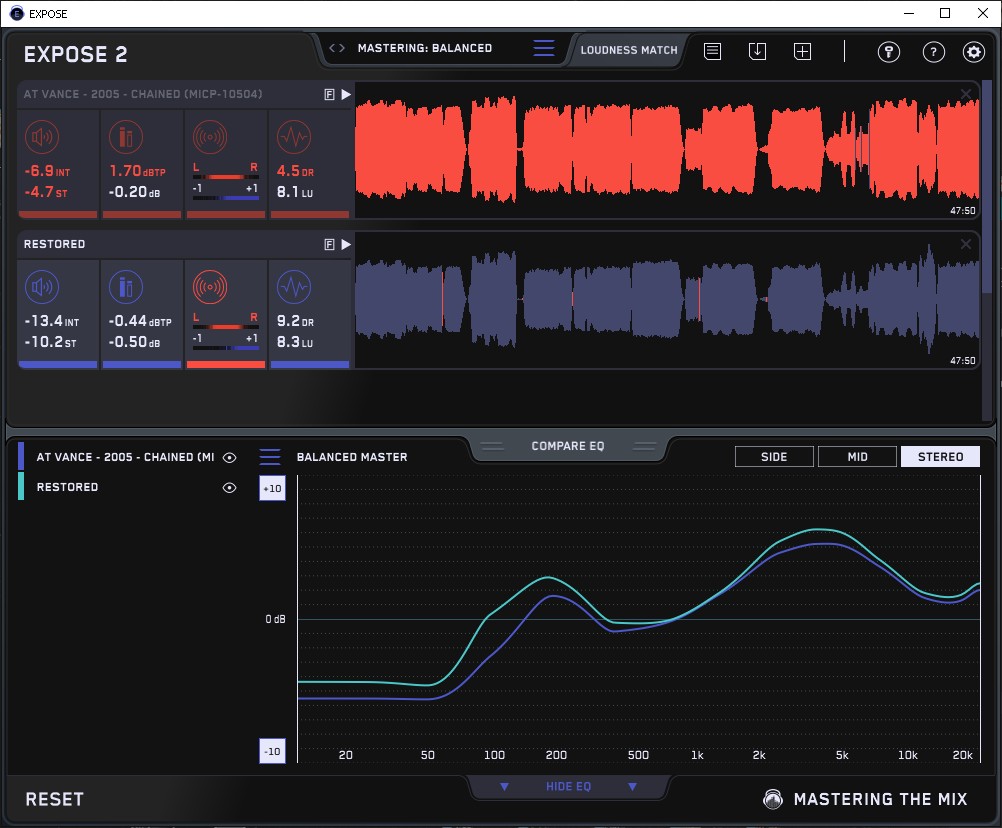1002x828 pixels.
Task: Hide the Restored EQ curve via its eye icon
Action: (x=230, y=488)
